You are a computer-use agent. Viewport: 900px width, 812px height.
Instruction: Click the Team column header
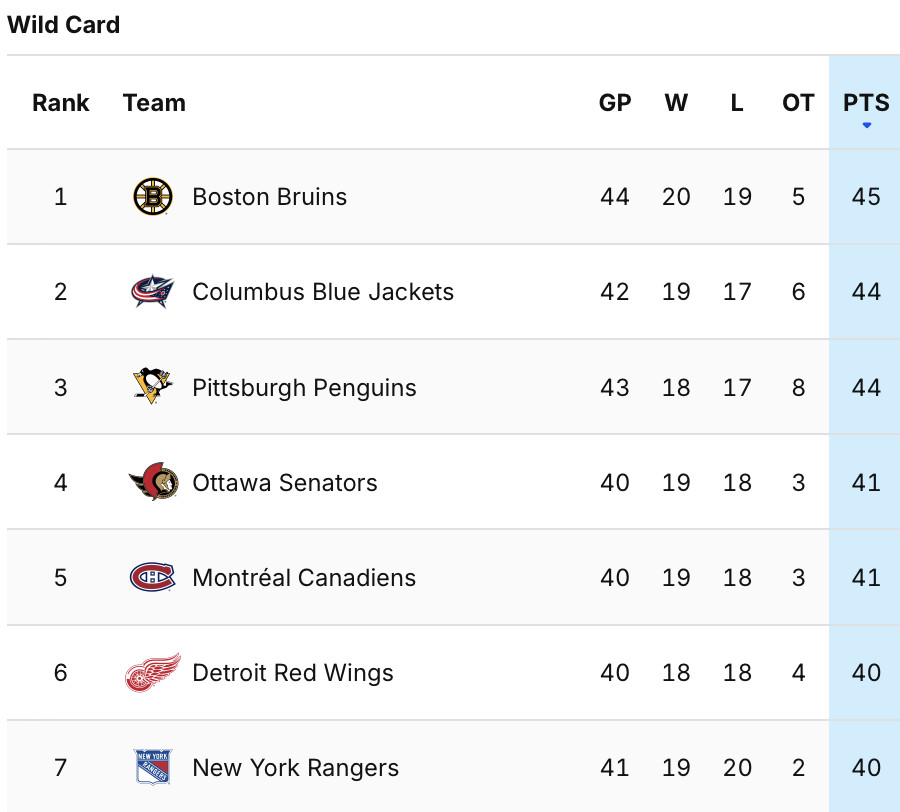(x=154, y=103)
